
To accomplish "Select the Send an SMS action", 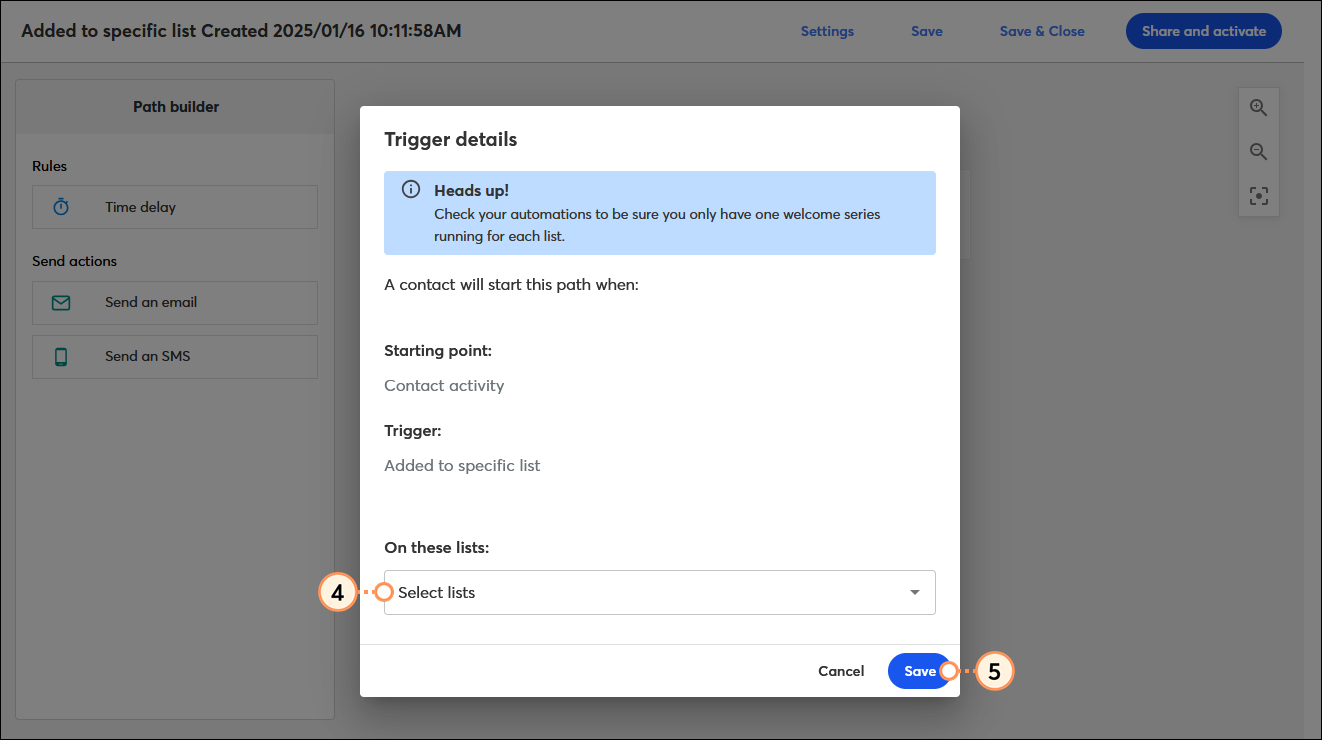I will coord(175,356).
